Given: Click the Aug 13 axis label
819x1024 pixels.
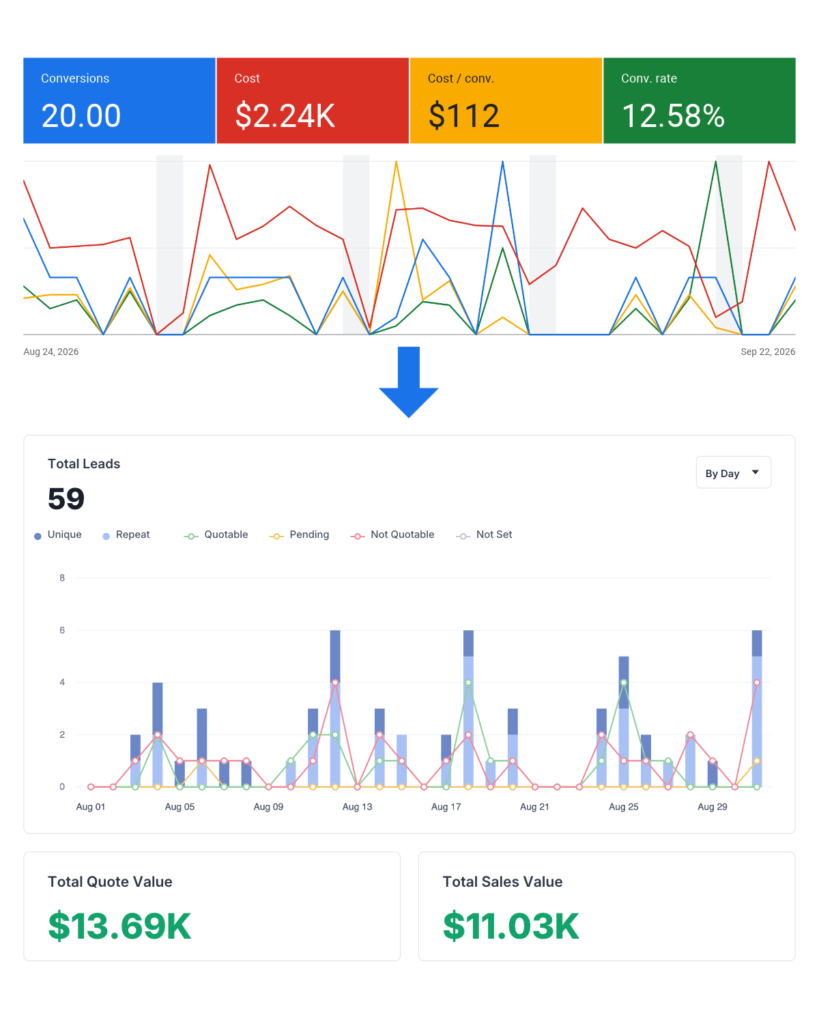Looking at the screenshot, I should tap(357, 807).
